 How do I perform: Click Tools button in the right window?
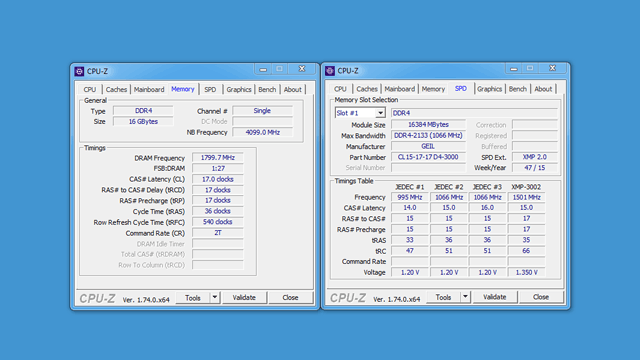(444, 298)
